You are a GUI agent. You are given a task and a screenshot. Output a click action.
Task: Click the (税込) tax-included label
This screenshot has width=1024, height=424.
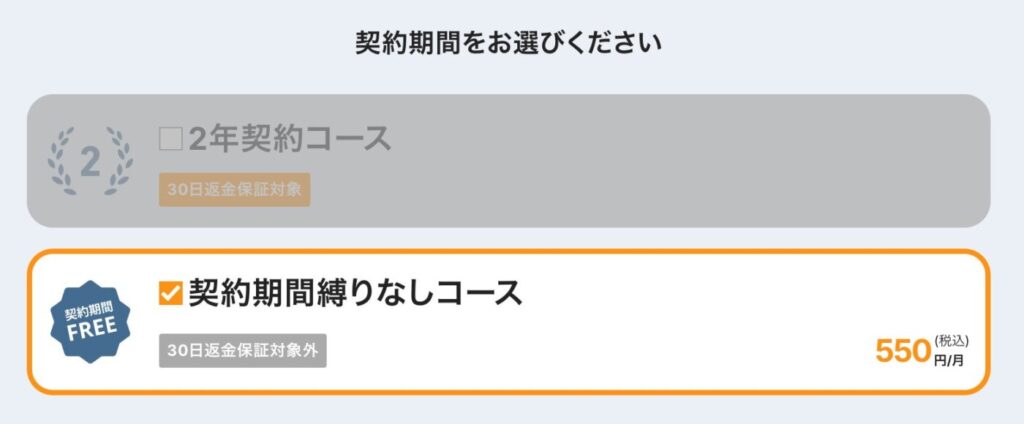click(x=951, y=340)
